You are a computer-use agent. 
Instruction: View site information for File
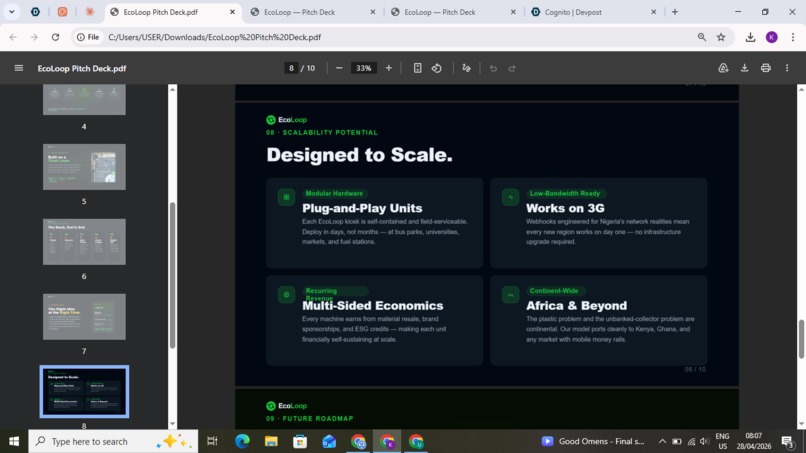pos(88,37)
